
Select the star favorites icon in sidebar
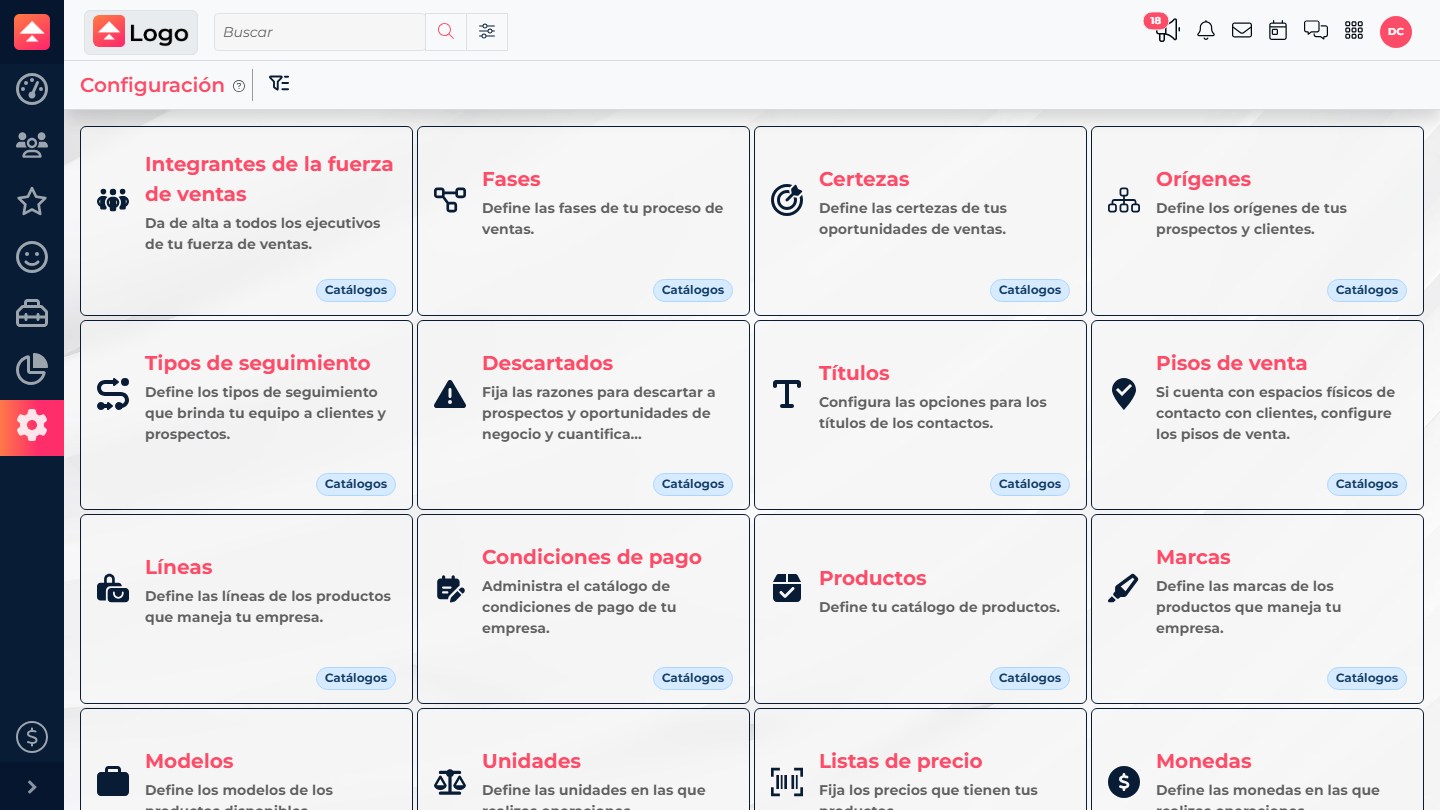pos(32,202)
